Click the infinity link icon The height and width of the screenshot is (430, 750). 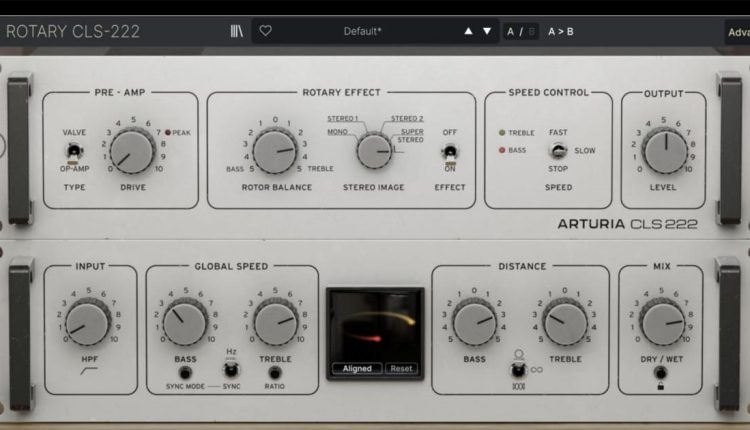[537, 370]
